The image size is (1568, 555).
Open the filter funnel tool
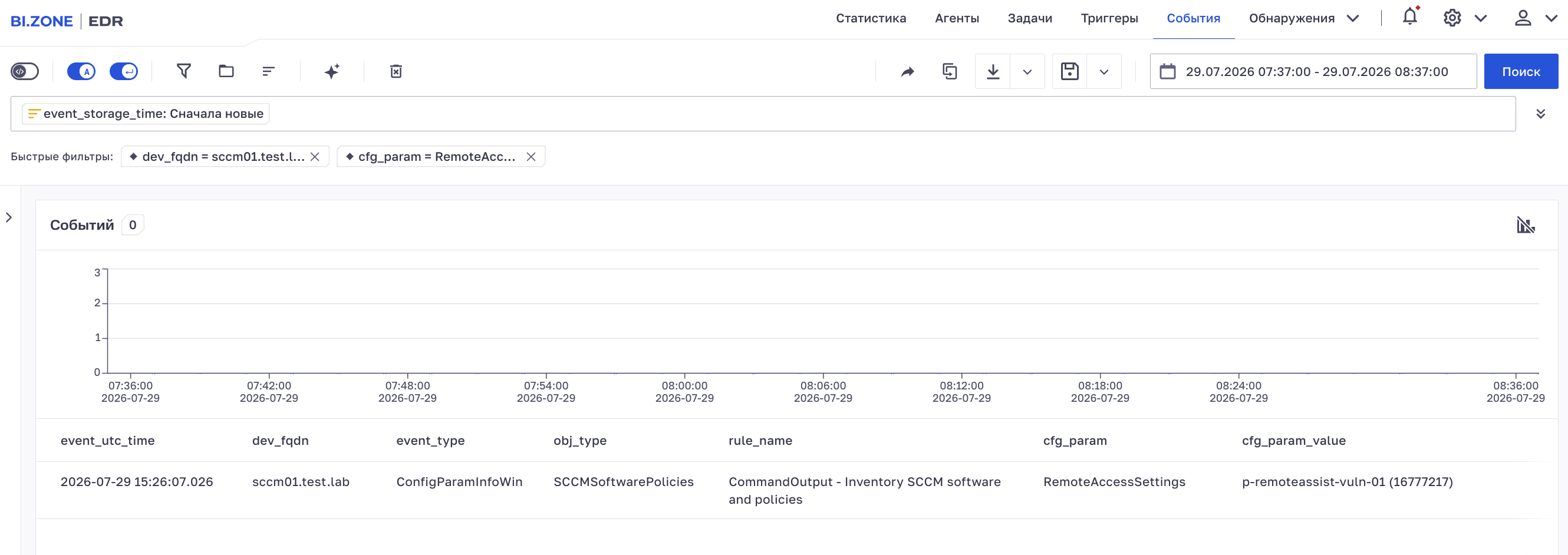pos(184,71)
